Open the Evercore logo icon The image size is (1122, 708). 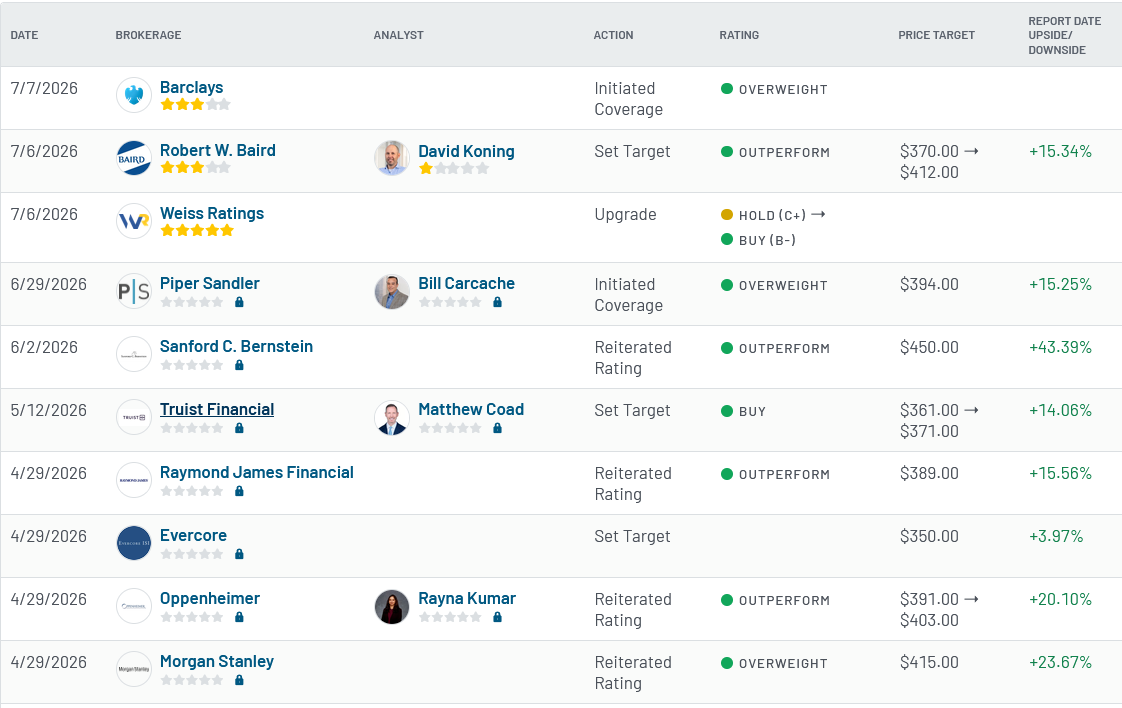(x=134, y=543)
